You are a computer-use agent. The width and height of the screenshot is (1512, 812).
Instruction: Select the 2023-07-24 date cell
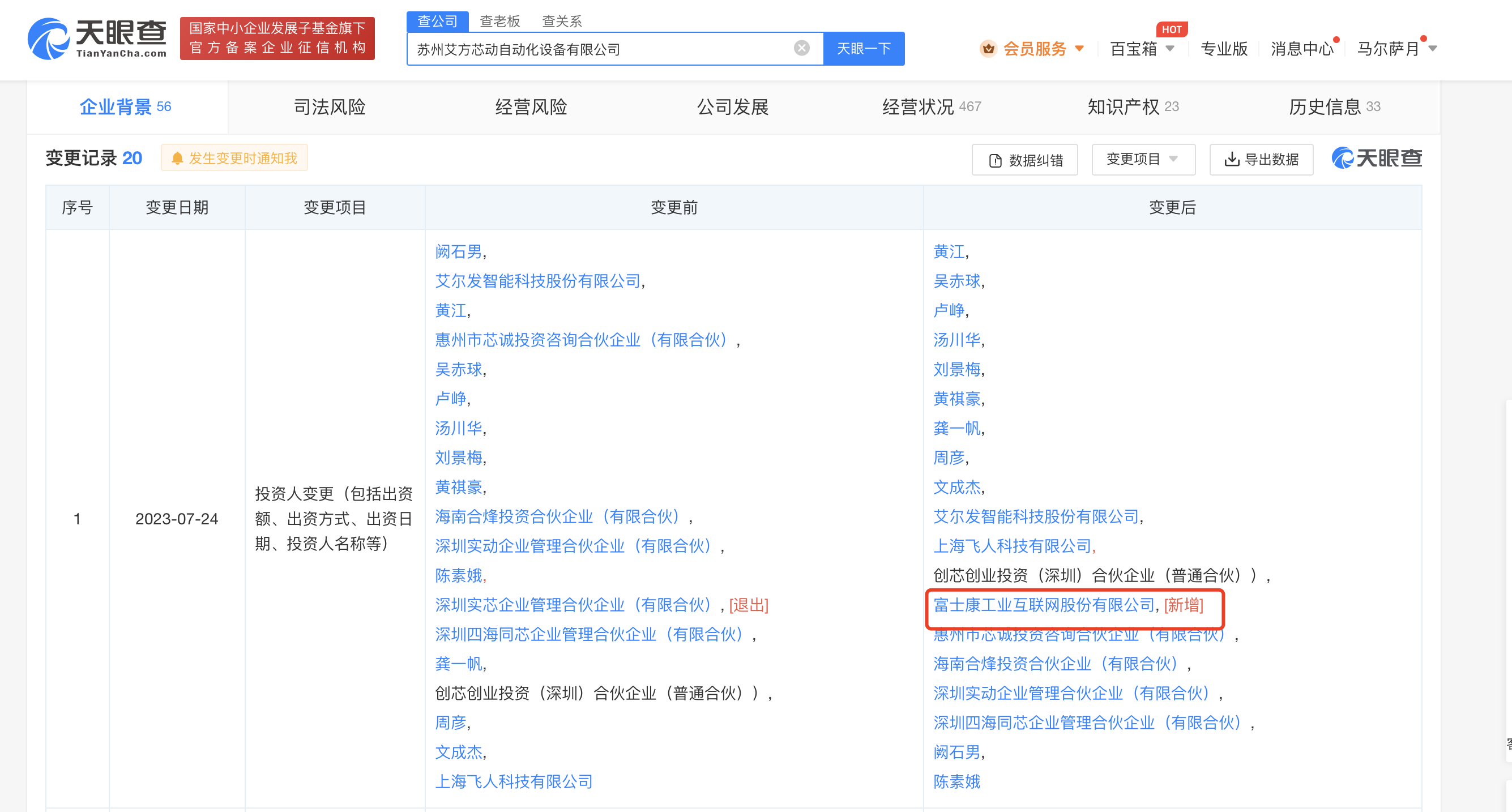[x=177, y=519]
